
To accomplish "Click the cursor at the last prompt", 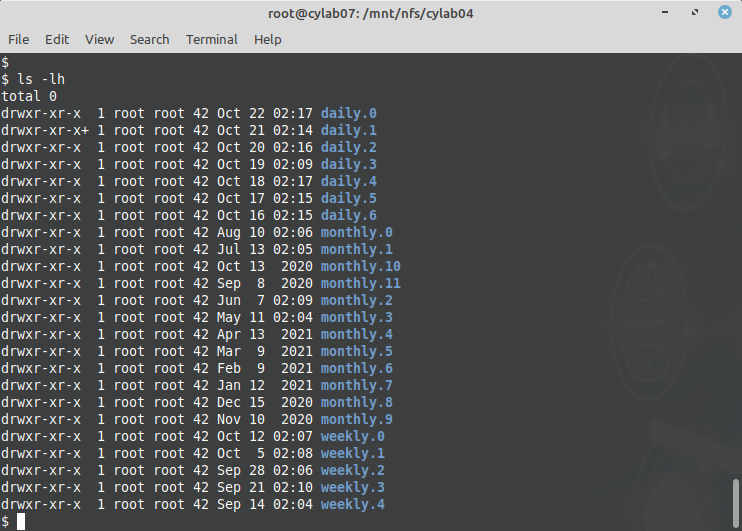I will pos(21,522).
